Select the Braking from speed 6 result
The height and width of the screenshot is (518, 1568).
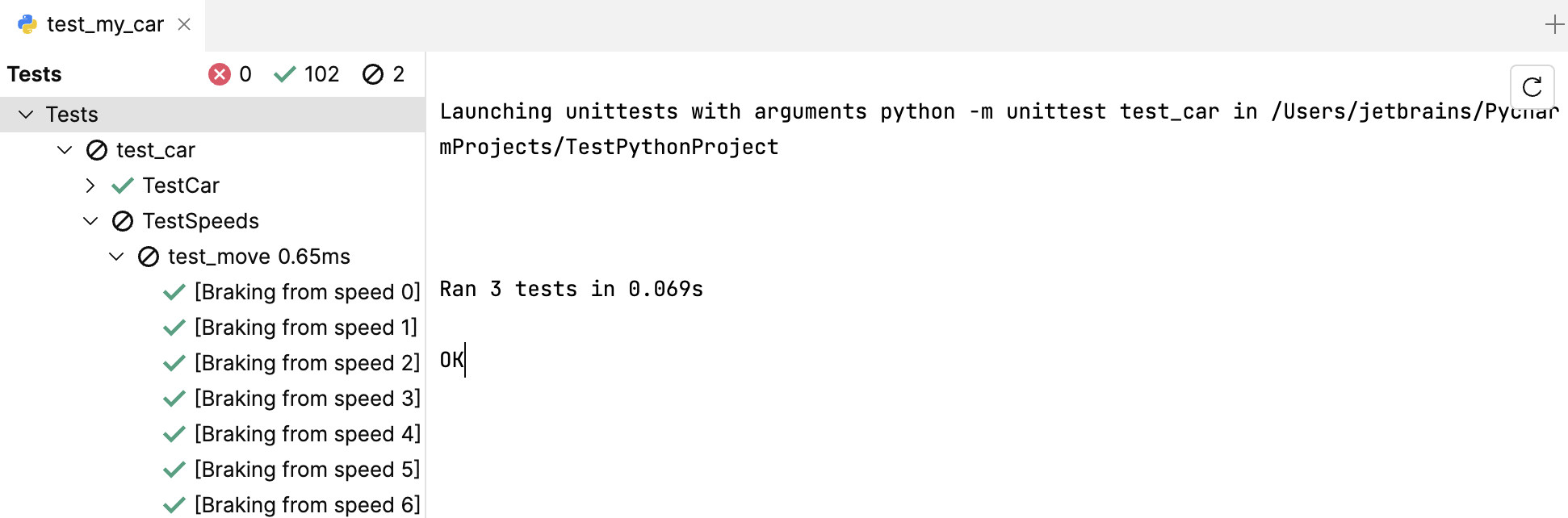pos(307,503)
